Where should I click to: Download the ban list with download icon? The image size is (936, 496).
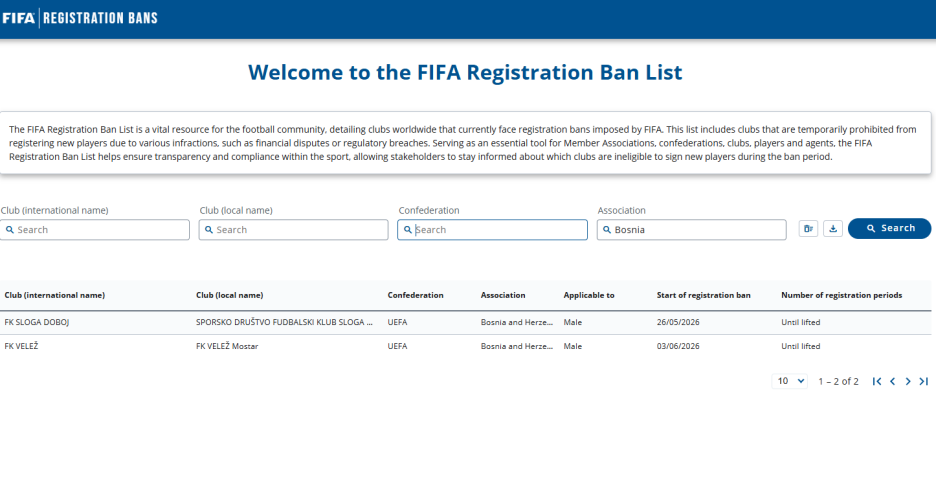[x=833, y=229]
